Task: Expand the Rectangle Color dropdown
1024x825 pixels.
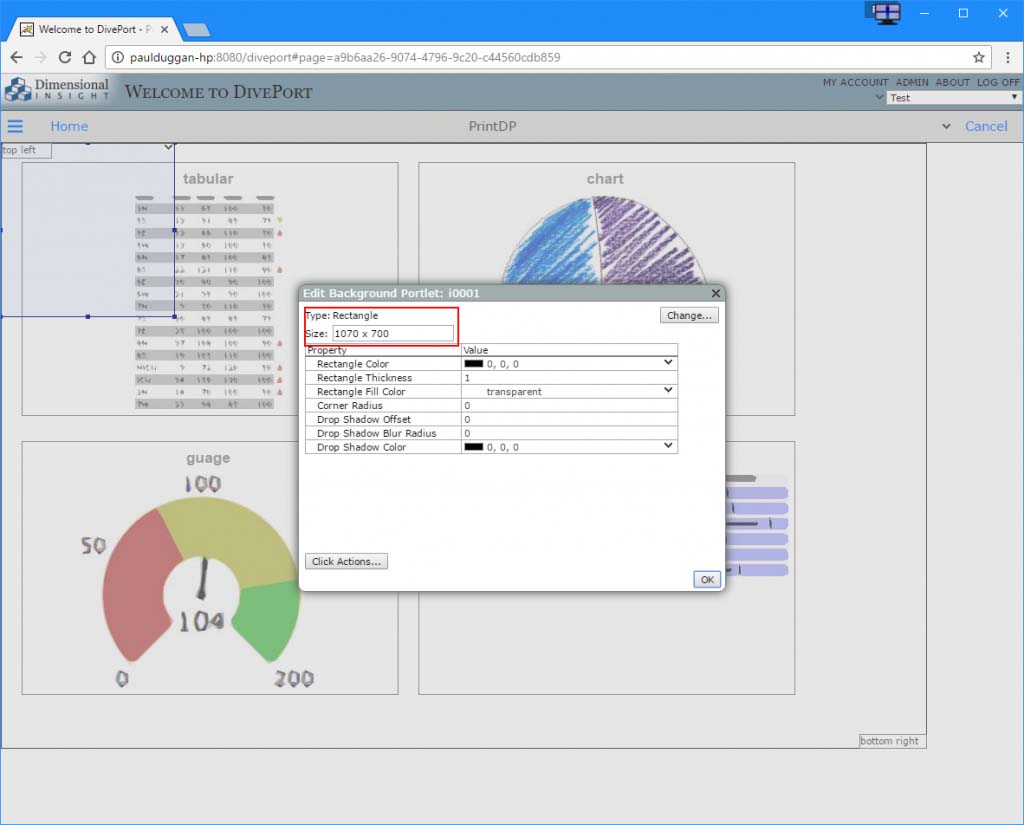Action: pos(669,363)
